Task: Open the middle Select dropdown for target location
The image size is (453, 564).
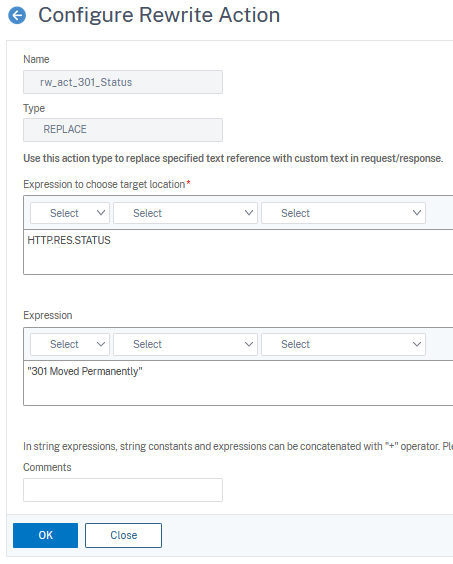Action: click(x=185, y=213)
